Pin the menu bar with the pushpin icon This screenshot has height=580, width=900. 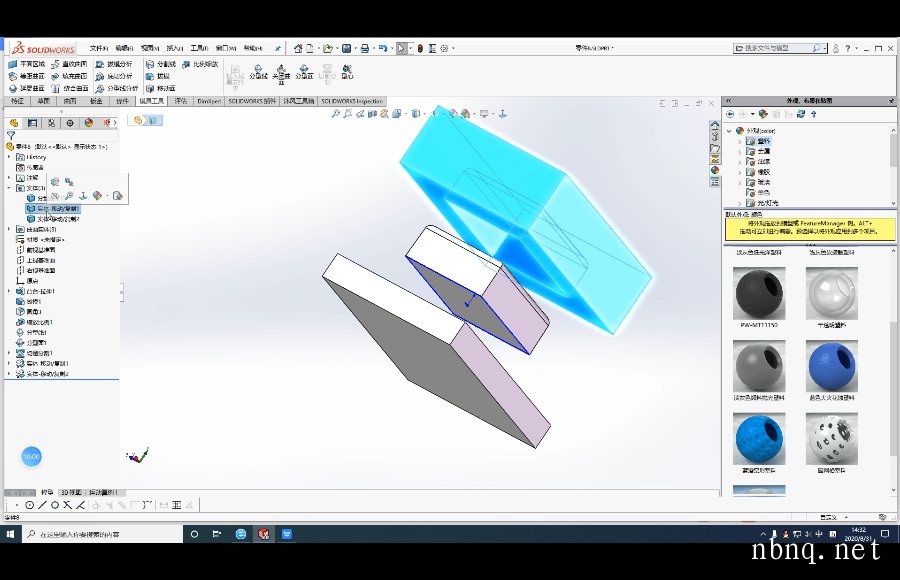(x=278, y=49)
